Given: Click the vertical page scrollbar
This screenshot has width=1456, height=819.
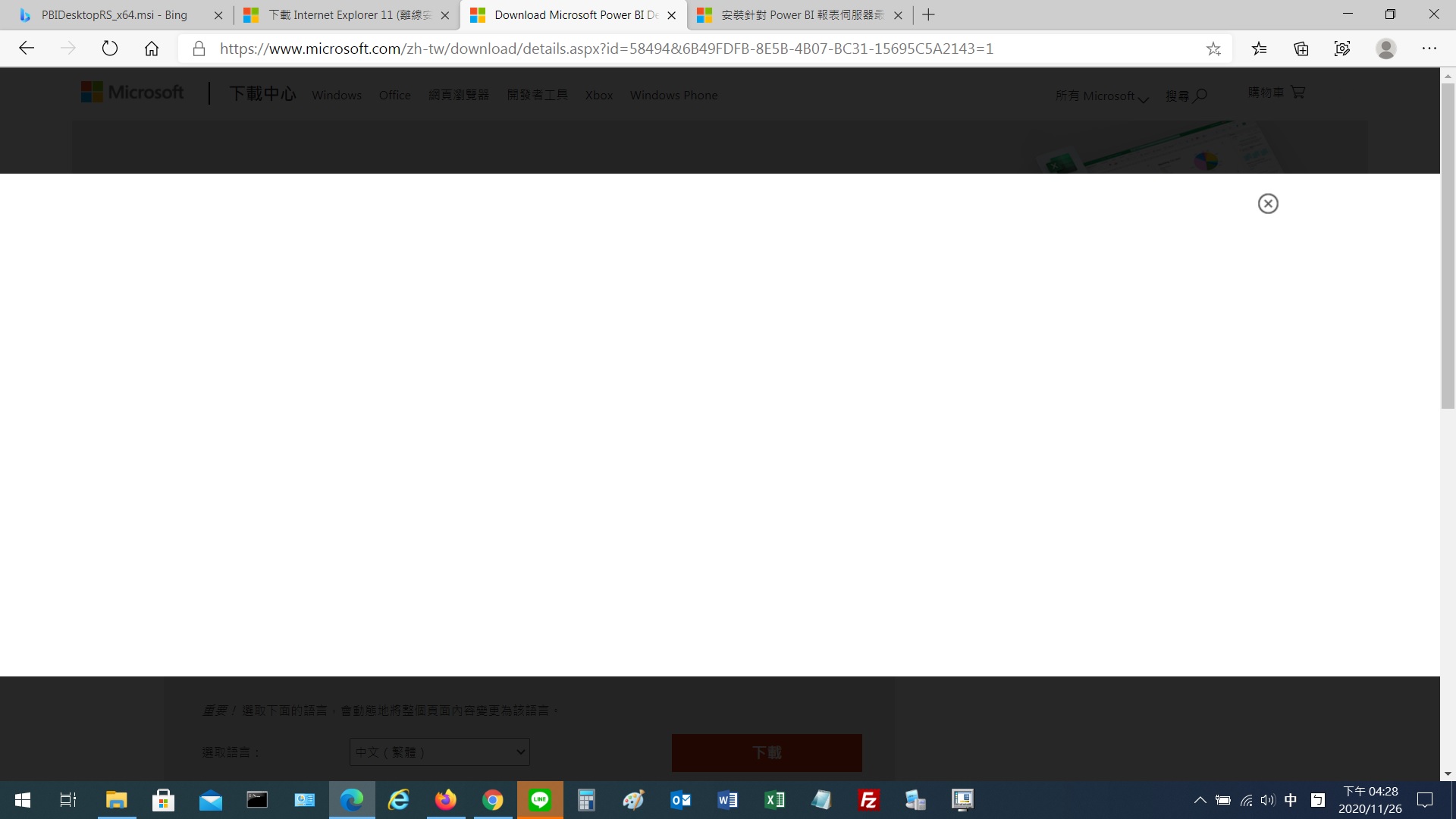Looking at the screenshot, I should point(1448,246).
